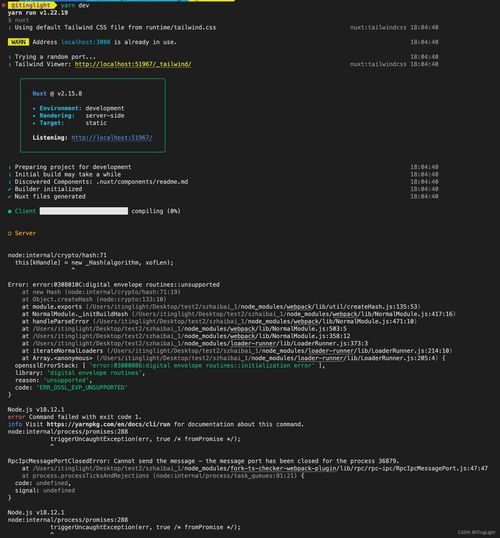
Task: Click the Array.<anonymous> LoaderRunner.js:205:4 line
Action: pos(234,358)
